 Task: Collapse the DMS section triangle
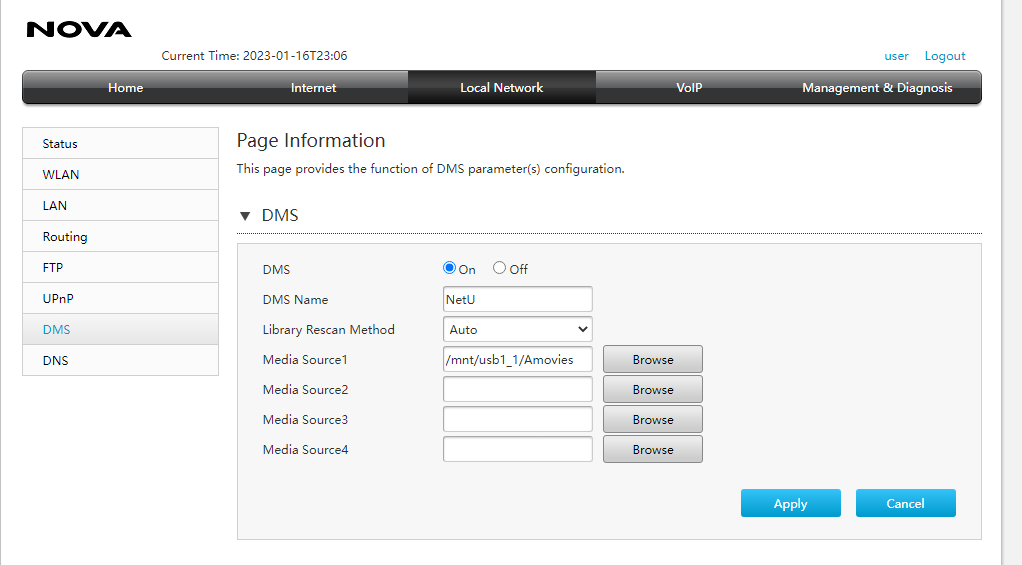click(x=245, y=216)
